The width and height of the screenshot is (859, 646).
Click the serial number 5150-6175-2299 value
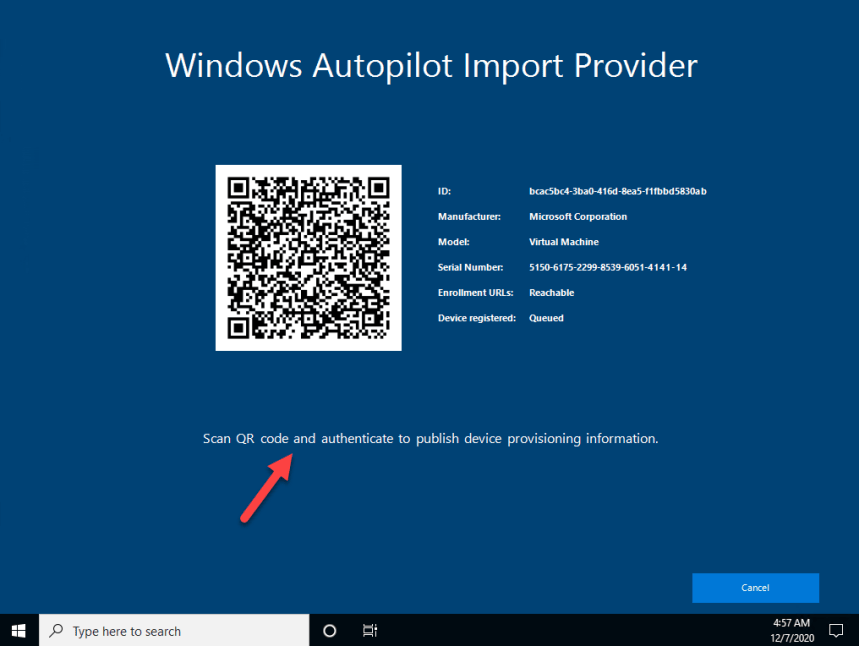coord(608,267)
